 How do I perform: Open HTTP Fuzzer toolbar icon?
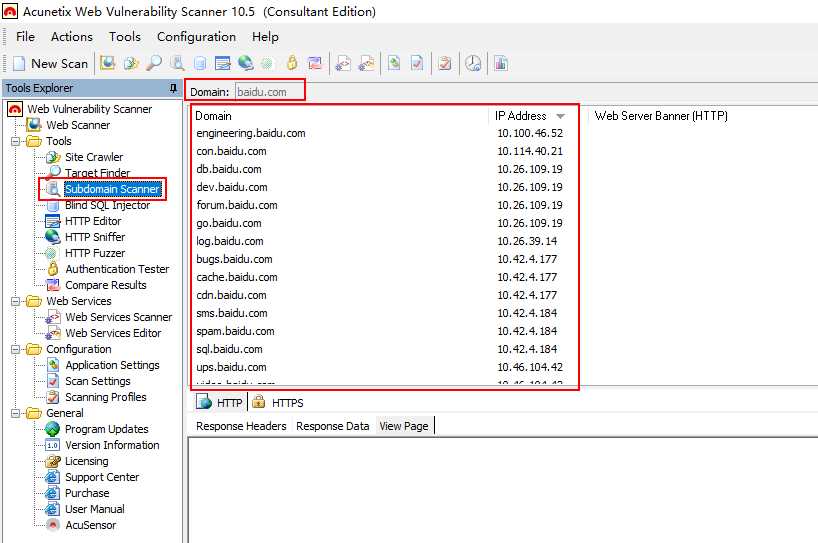coord(267,63)
